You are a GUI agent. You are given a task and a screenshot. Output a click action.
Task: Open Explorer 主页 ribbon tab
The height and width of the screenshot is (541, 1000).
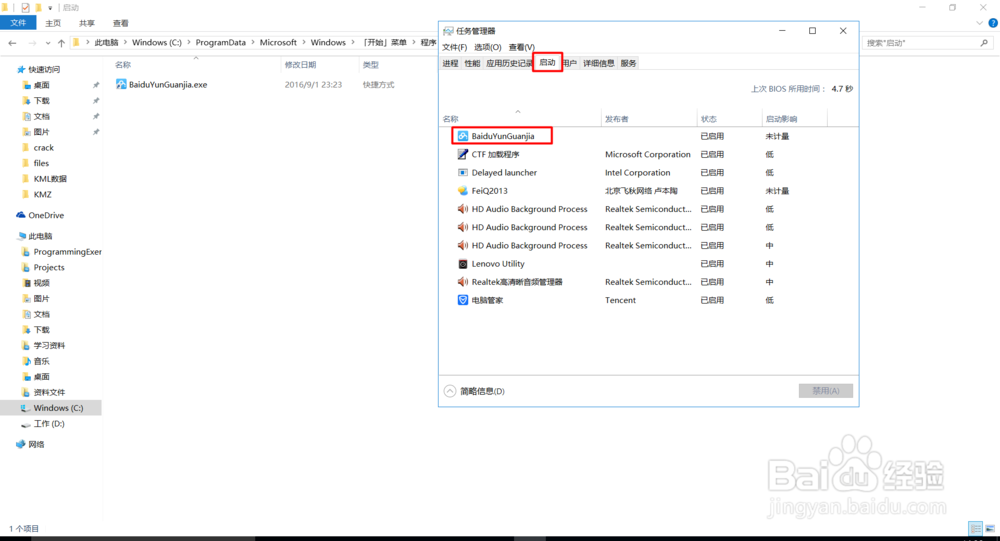[53, 23]
